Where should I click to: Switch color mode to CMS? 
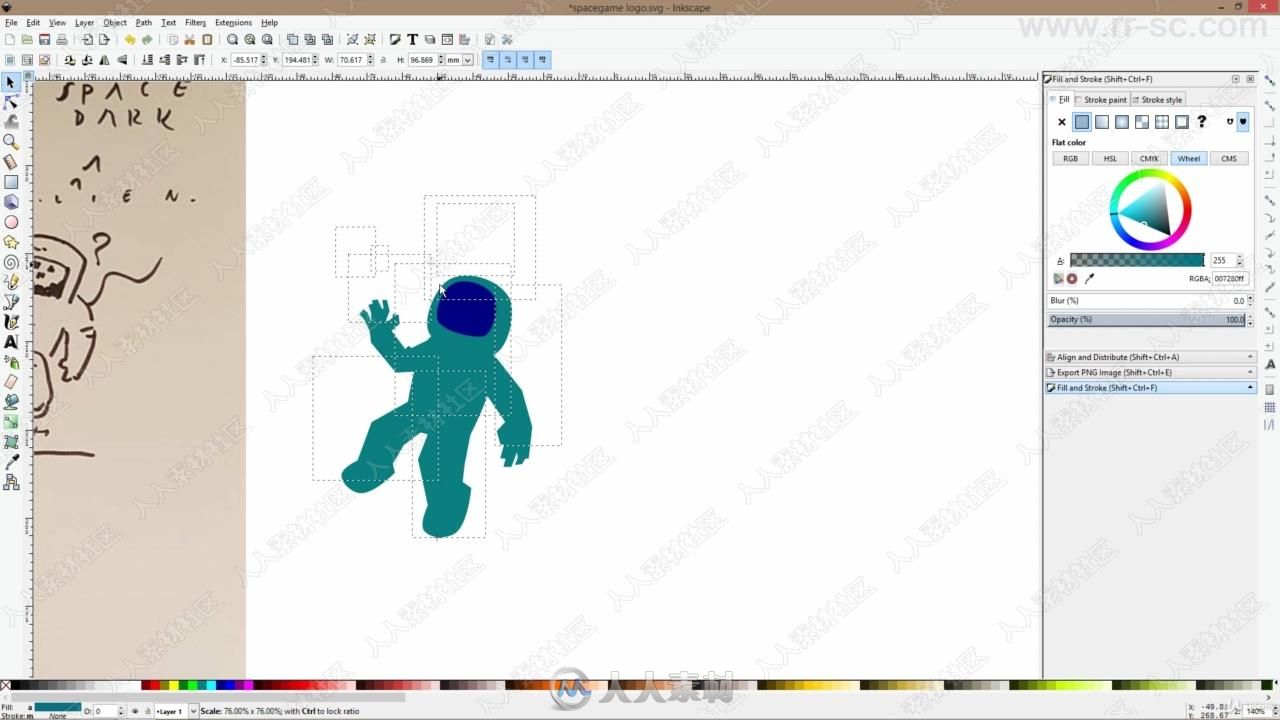1229,159
